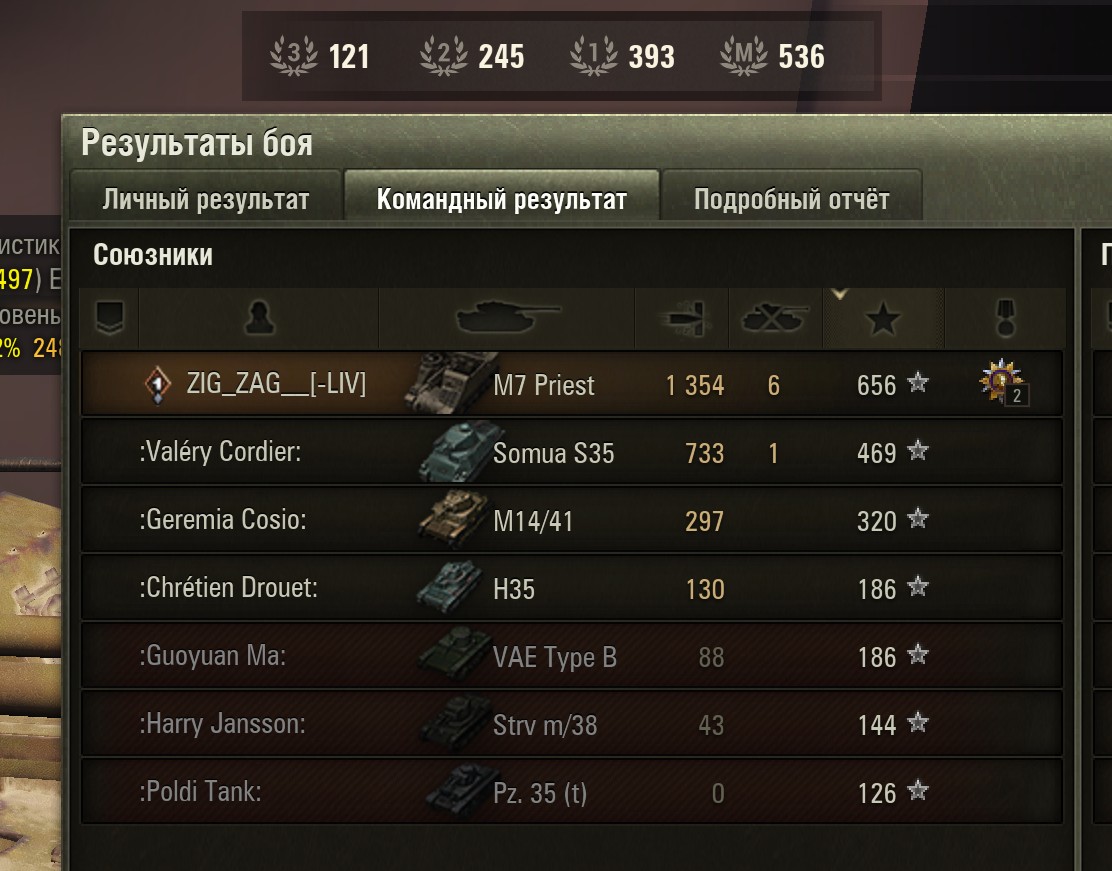Select player ZIG_ZAG__[-LIV] name
Viewport: 1112px width, 871px height.
(x=277, y=384)
